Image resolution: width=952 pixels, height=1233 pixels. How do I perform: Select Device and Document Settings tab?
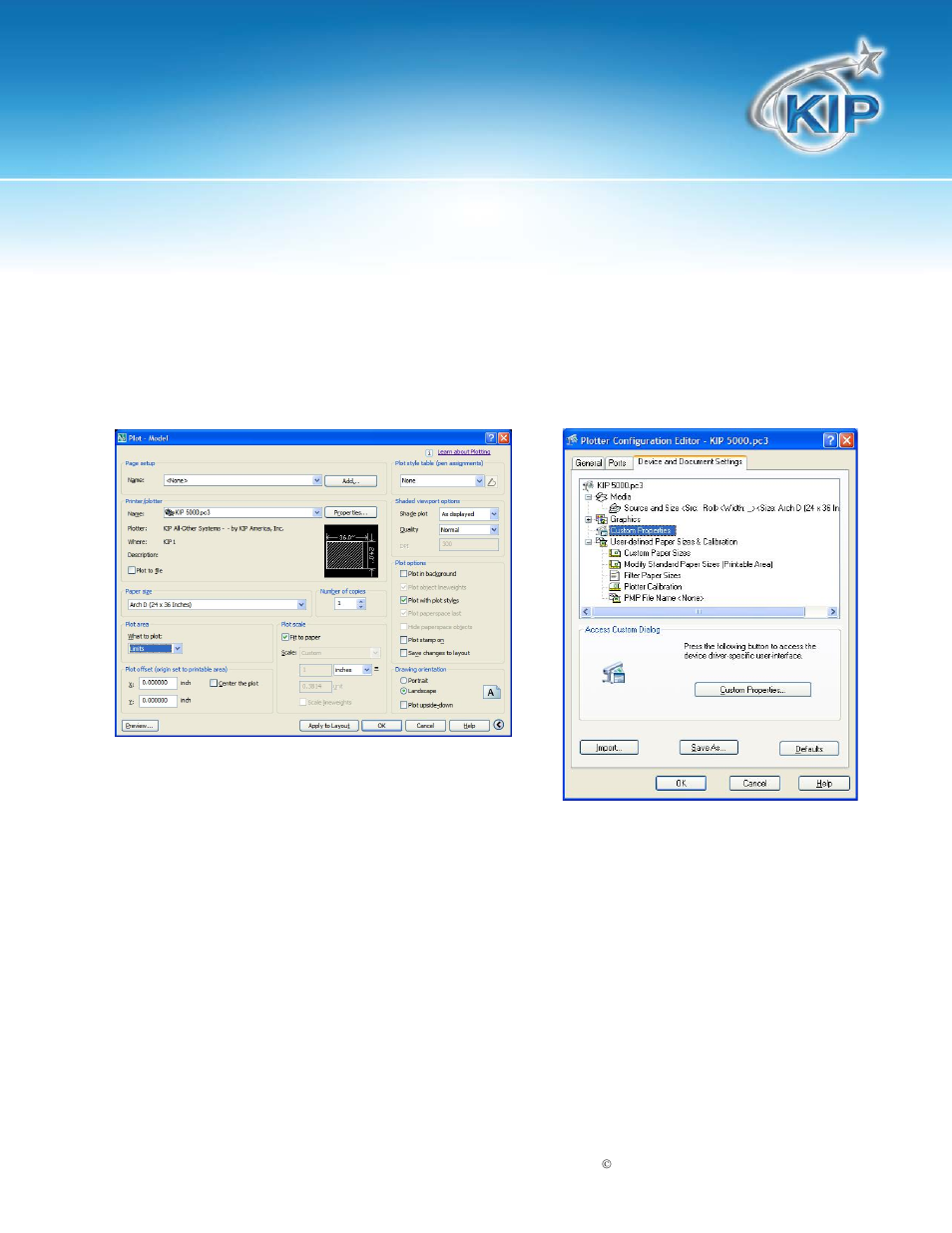[690, 462]
